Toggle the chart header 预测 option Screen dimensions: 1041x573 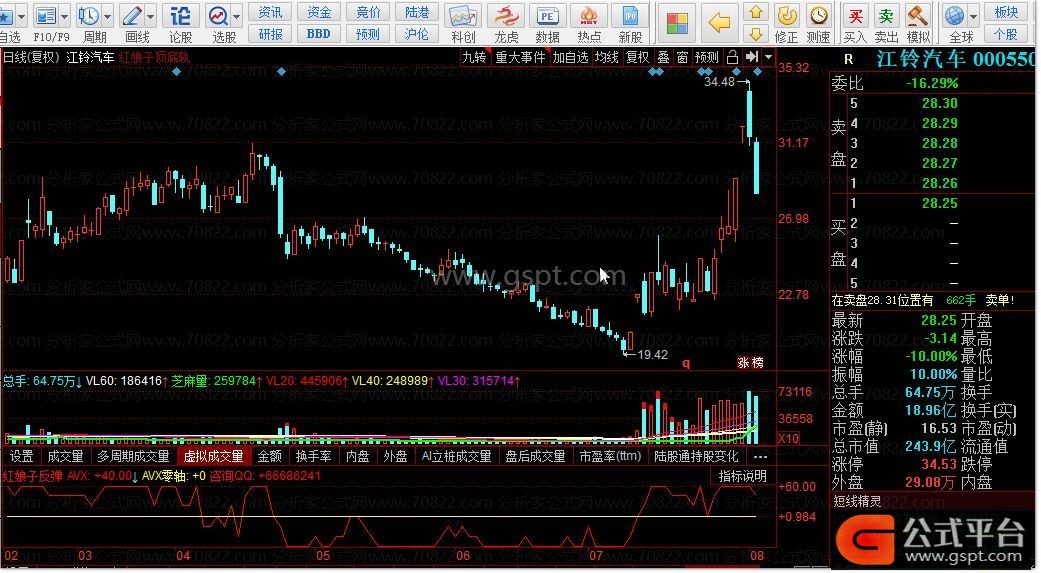point(706,57)
